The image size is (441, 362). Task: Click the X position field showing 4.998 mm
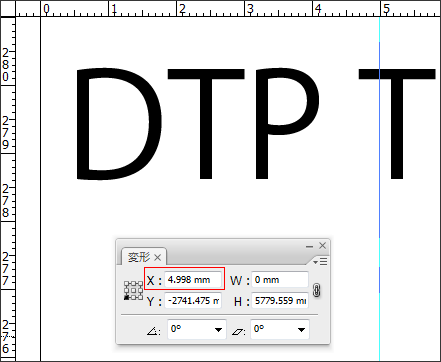(x=193, y=280)
